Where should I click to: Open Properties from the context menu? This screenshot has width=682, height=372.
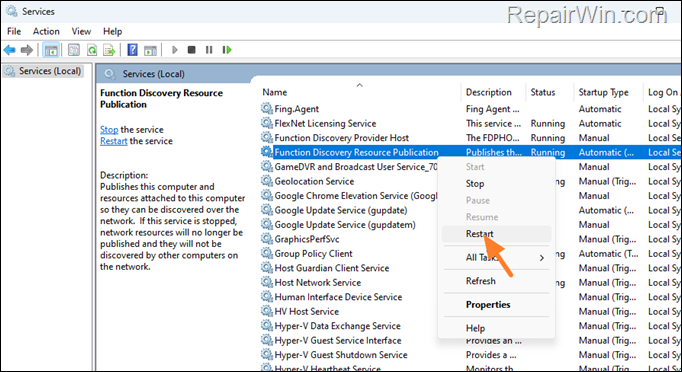(x=496, y=305)
